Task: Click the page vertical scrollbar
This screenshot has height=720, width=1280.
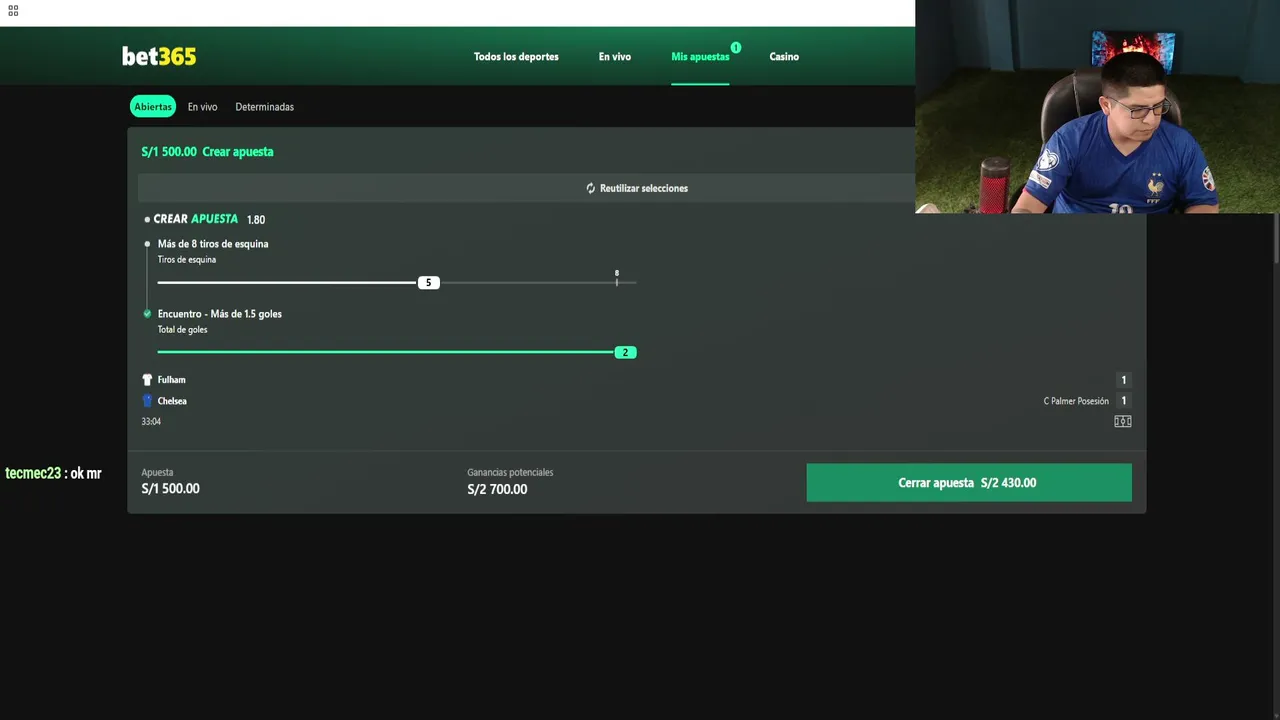Action: pyautogui.click(x=1276, y=240)
